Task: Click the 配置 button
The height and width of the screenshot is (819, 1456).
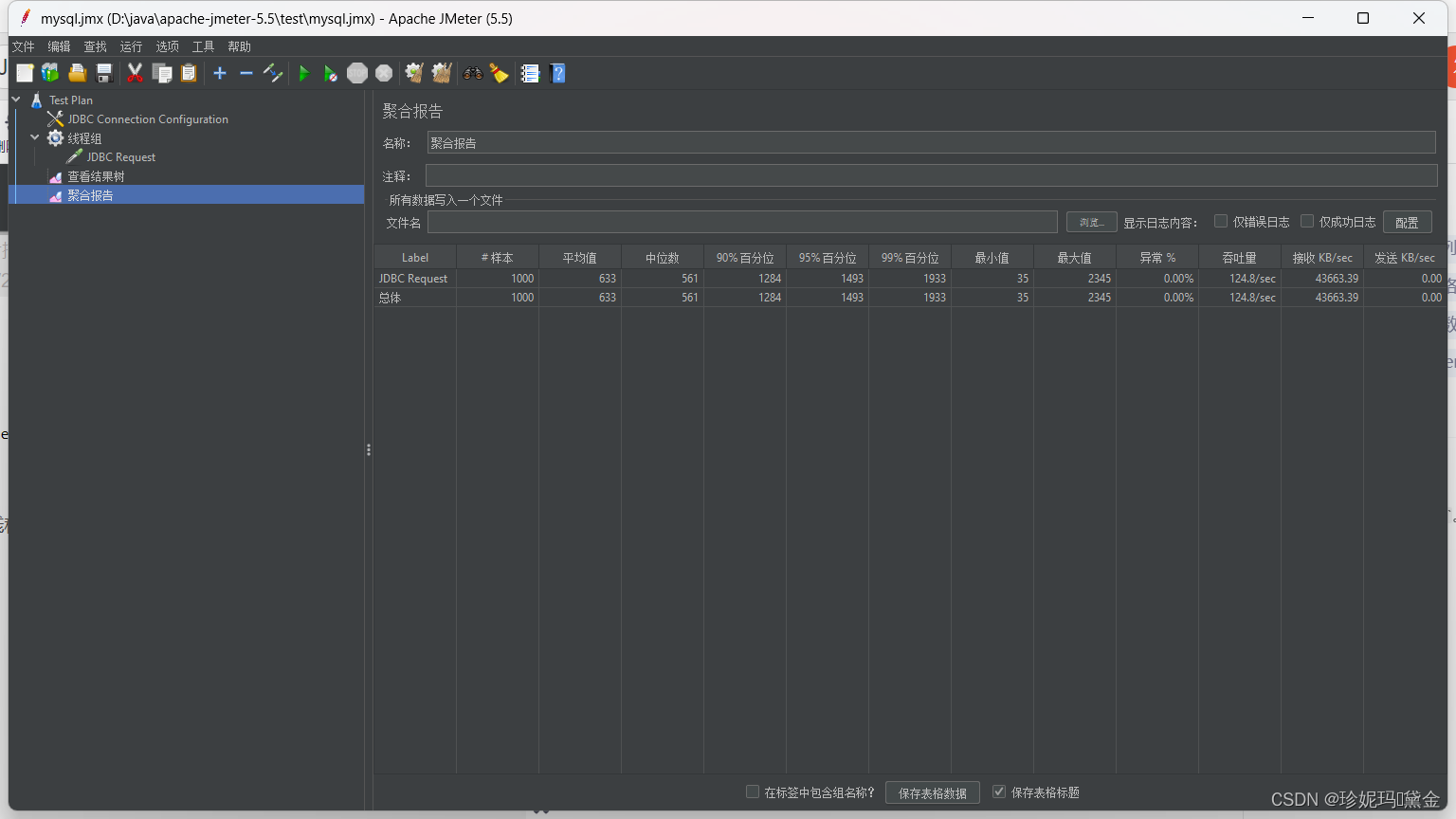Action: click(x=1407, y=222)
